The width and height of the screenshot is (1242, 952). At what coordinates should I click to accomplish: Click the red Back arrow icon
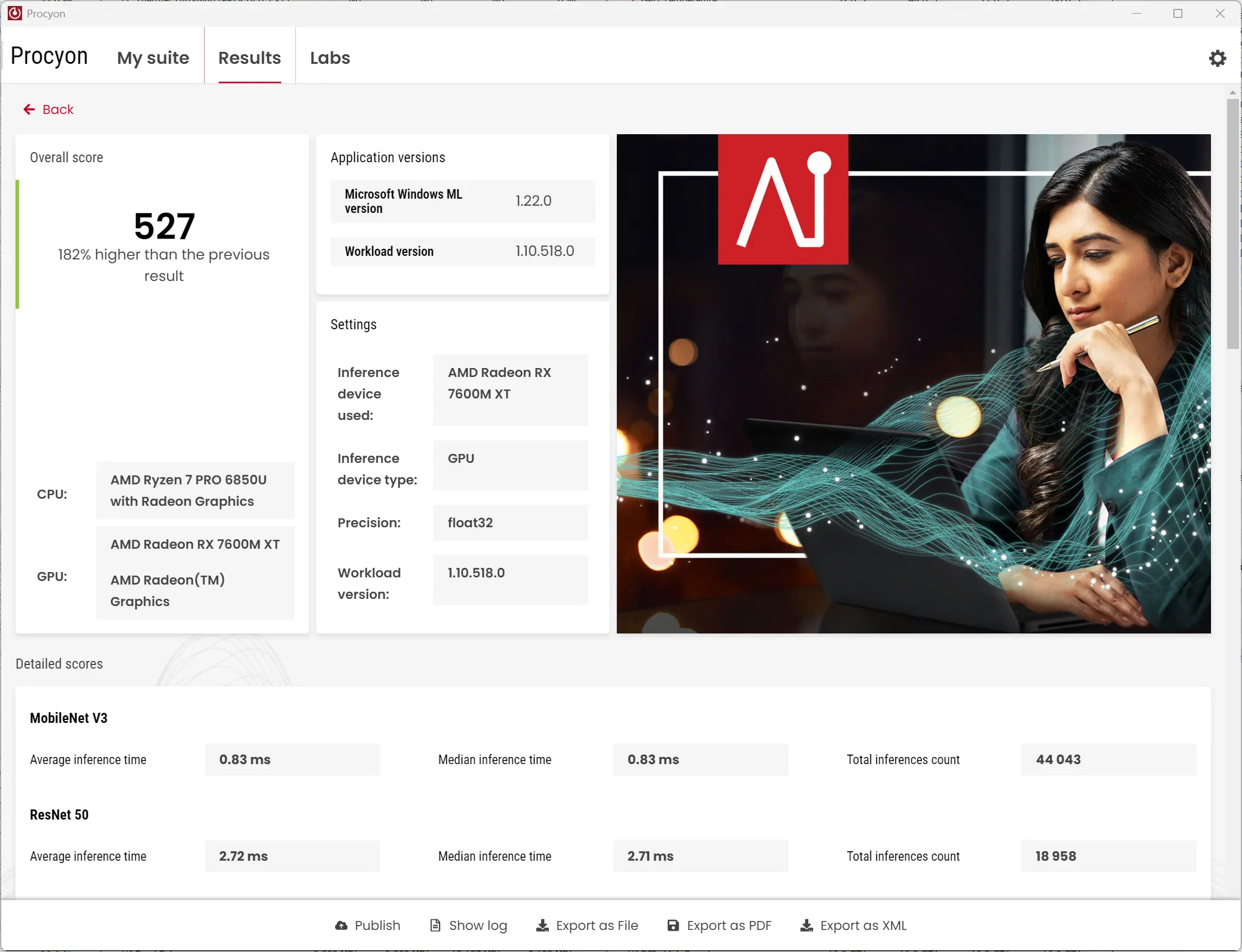coord(29,109)
